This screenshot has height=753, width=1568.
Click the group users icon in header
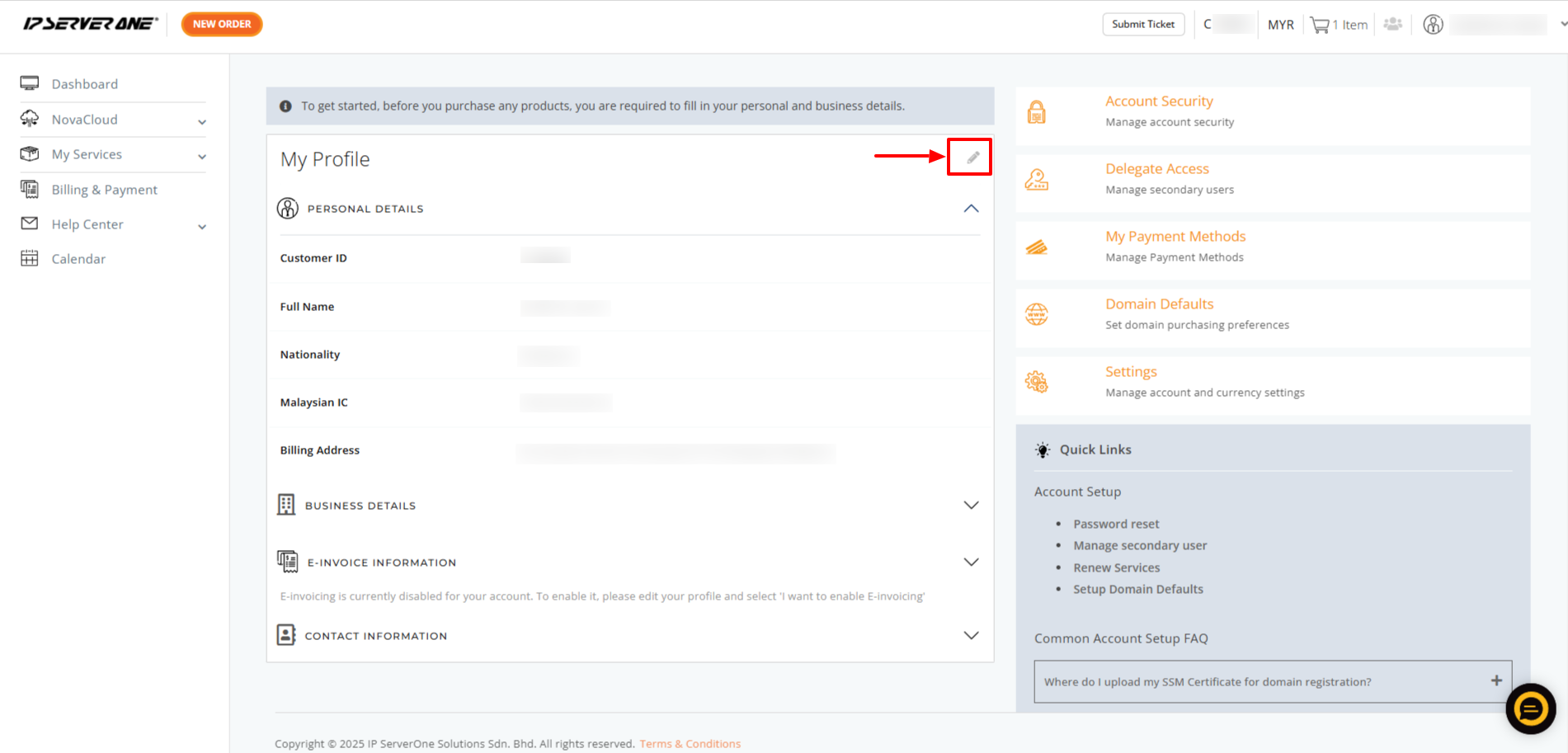1393,24
